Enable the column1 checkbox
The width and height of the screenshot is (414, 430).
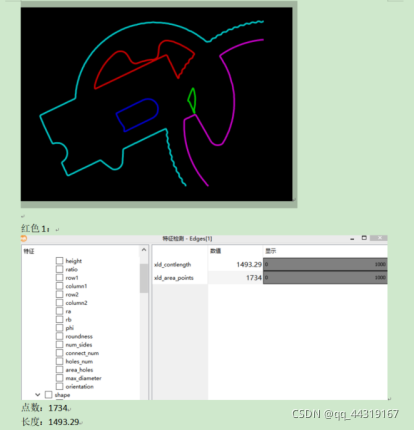tap(59, 286)
